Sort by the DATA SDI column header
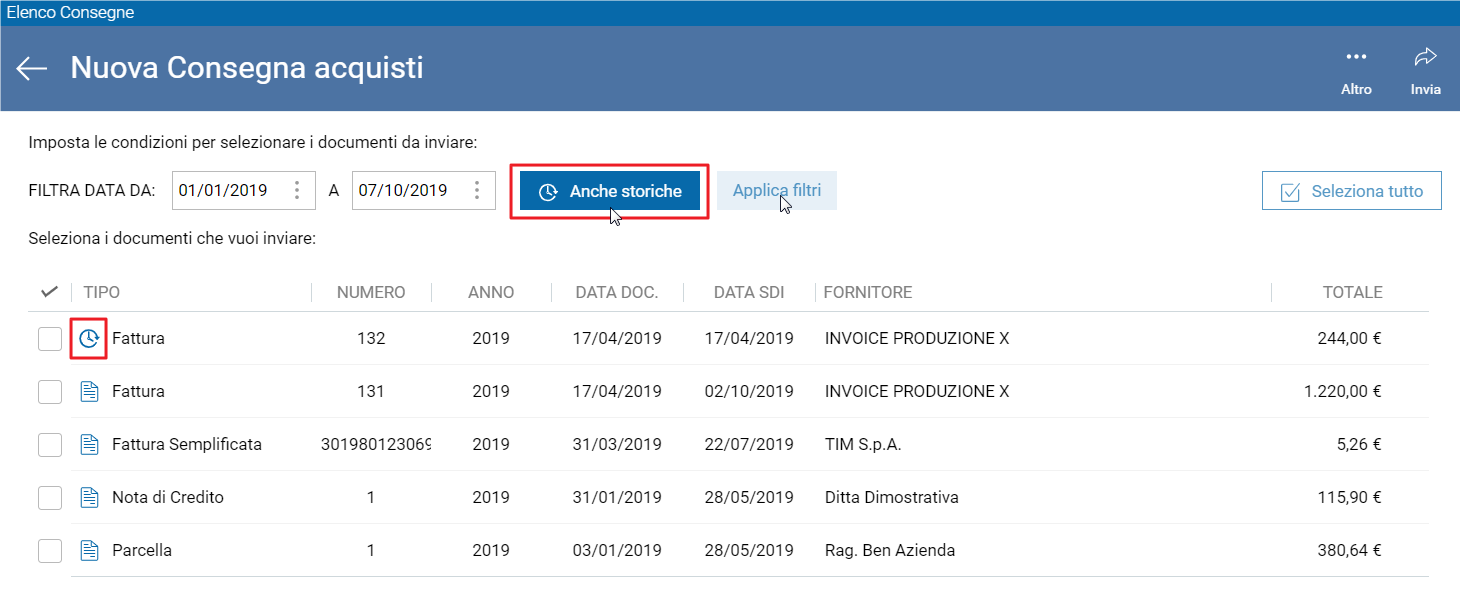This screenshot has width=1460, height=609. [x=749, y=292]
